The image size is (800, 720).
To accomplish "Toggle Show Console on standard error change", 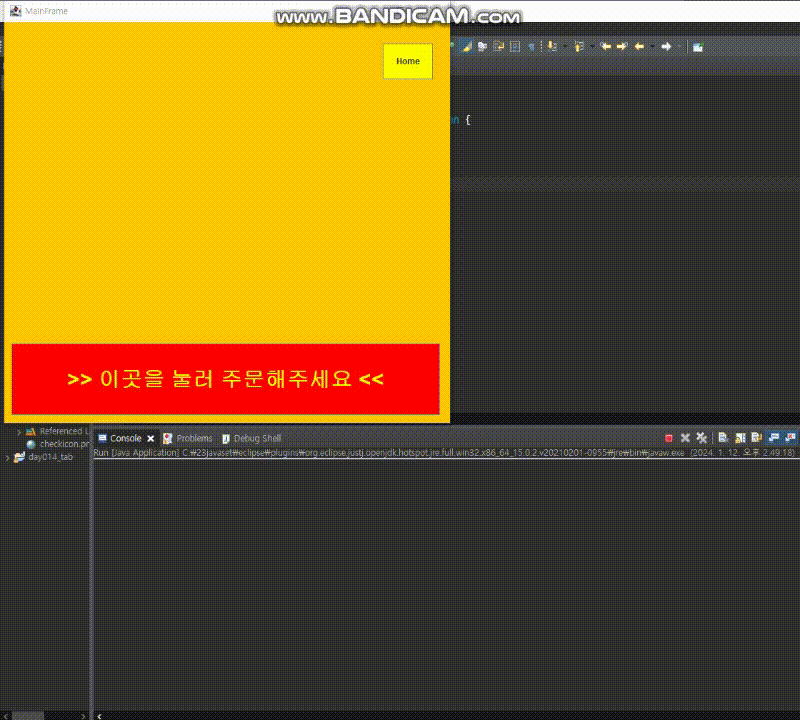I will pyautogui.click(x=790, y=437).
